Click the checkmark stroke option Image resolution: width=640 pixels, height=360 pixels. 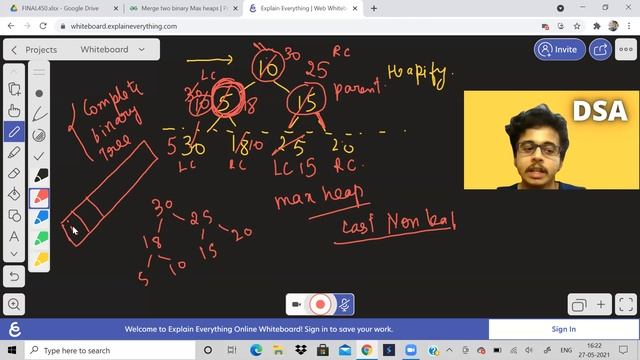pos(39,156)
